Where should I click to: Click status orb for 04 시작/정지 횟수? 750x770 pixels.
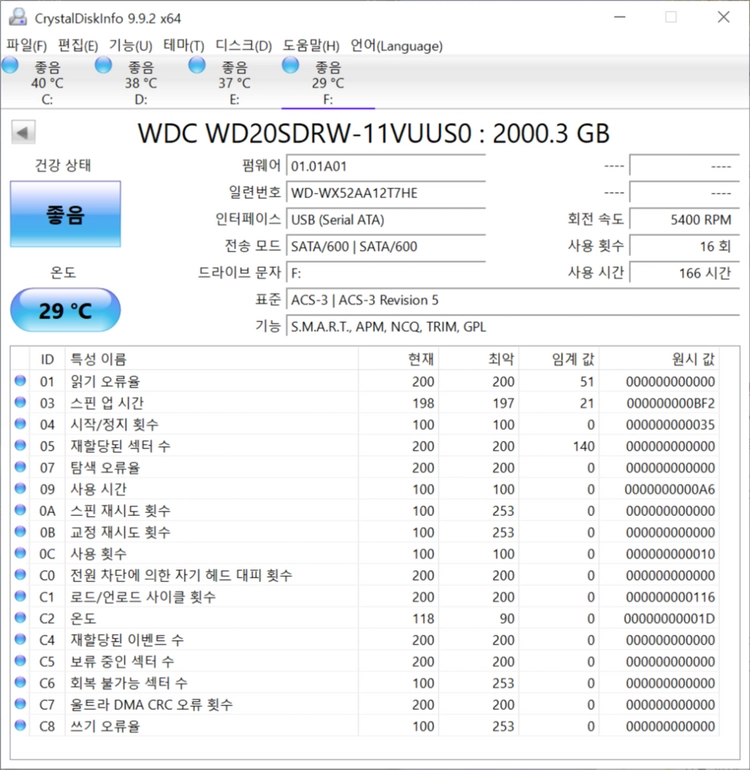(x=20, y=424)
